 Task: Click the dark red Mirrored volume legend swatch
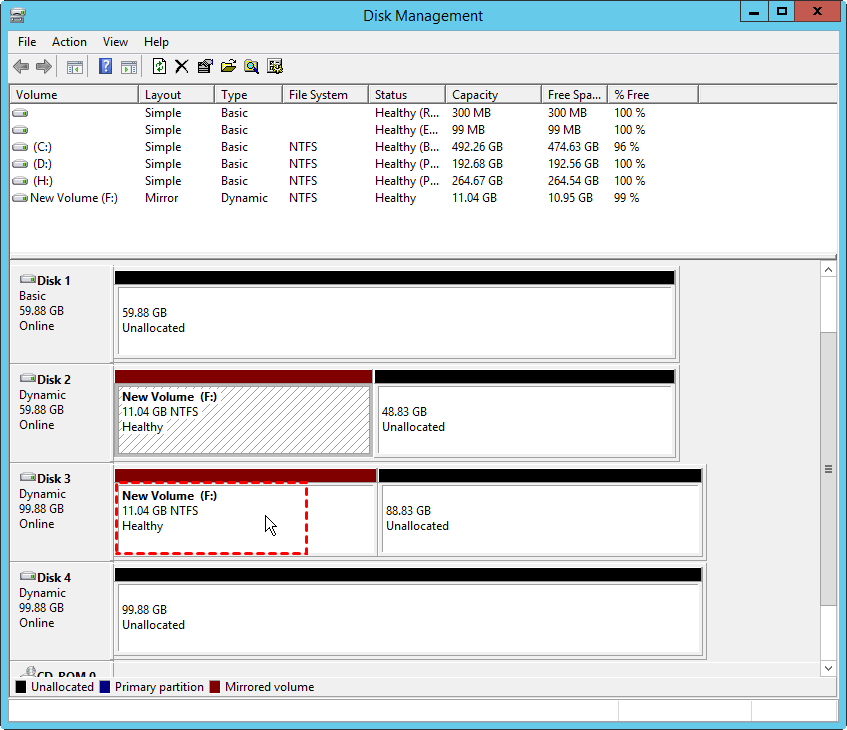tap(215, 687)
